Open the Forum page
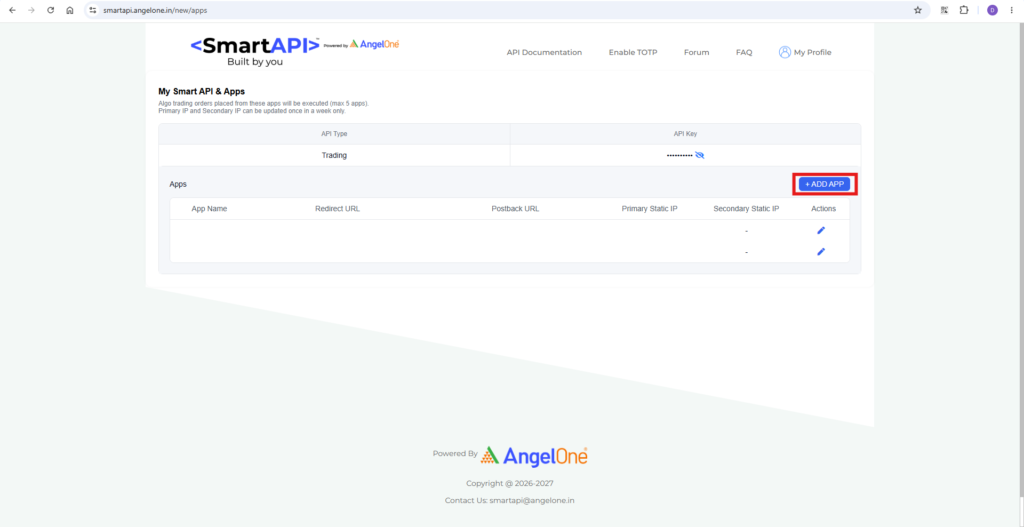This screenshot has height=527, width=1024. (x=696, y=52)
